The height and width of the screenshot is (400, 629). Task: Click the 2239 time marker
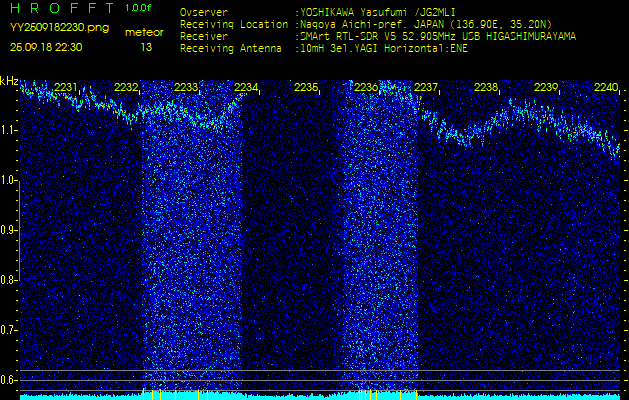click(x=546, y=88)
